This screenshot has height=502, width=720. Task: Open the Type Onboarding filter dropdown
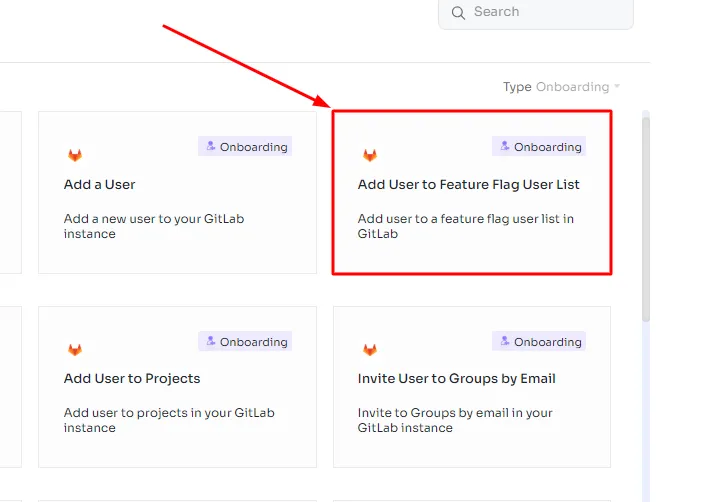561,87
